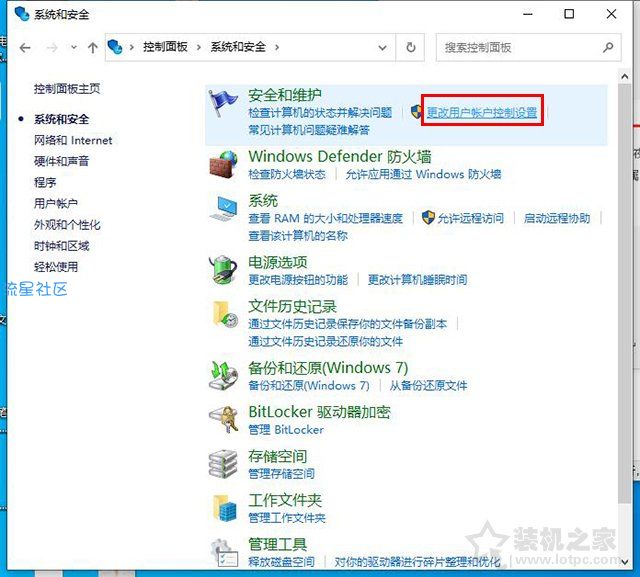Viewport: 640px width, 577px height.
Task: Select 用户帐户 in the sidebar
Action: click(56, 203)
